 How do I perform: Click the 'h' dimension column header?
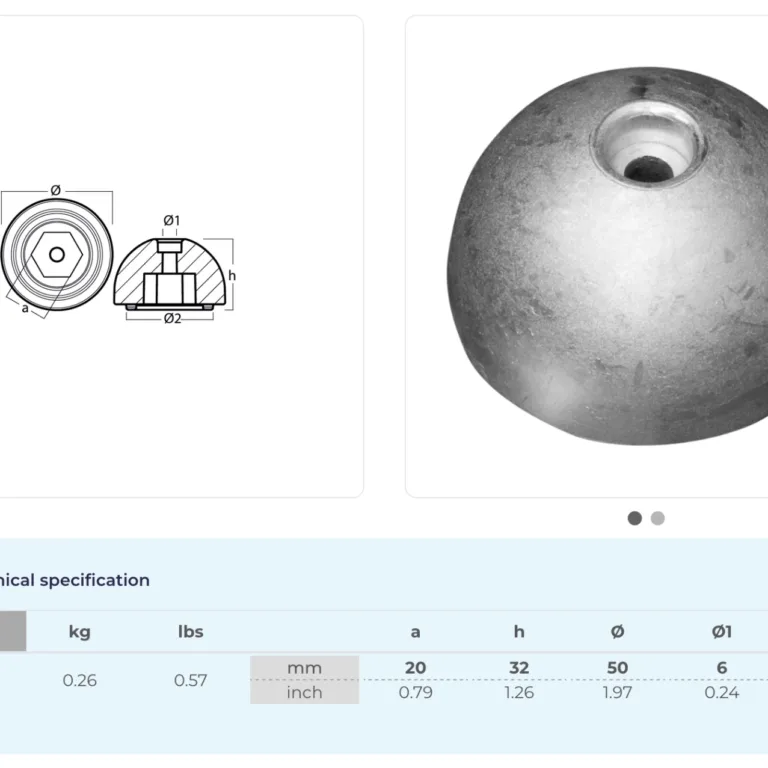518,631
